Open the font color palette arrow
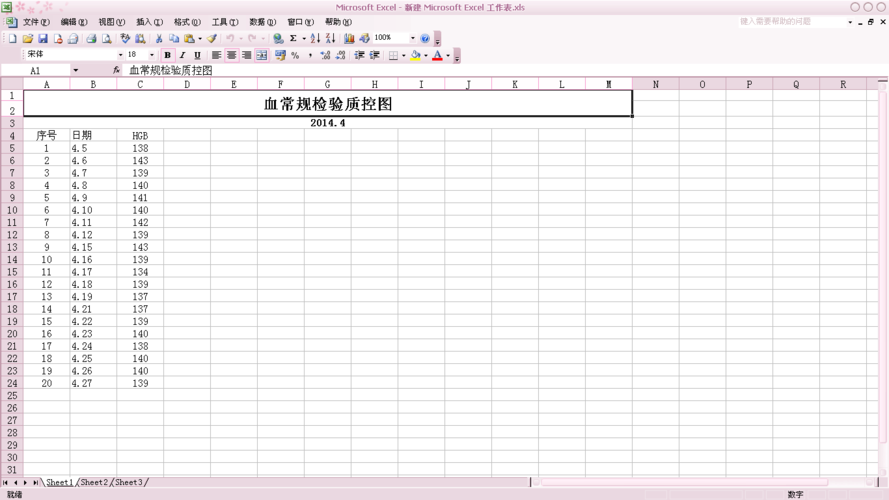Image resolution: width=889 pixels, height=500 pixels. coord(448,55)
